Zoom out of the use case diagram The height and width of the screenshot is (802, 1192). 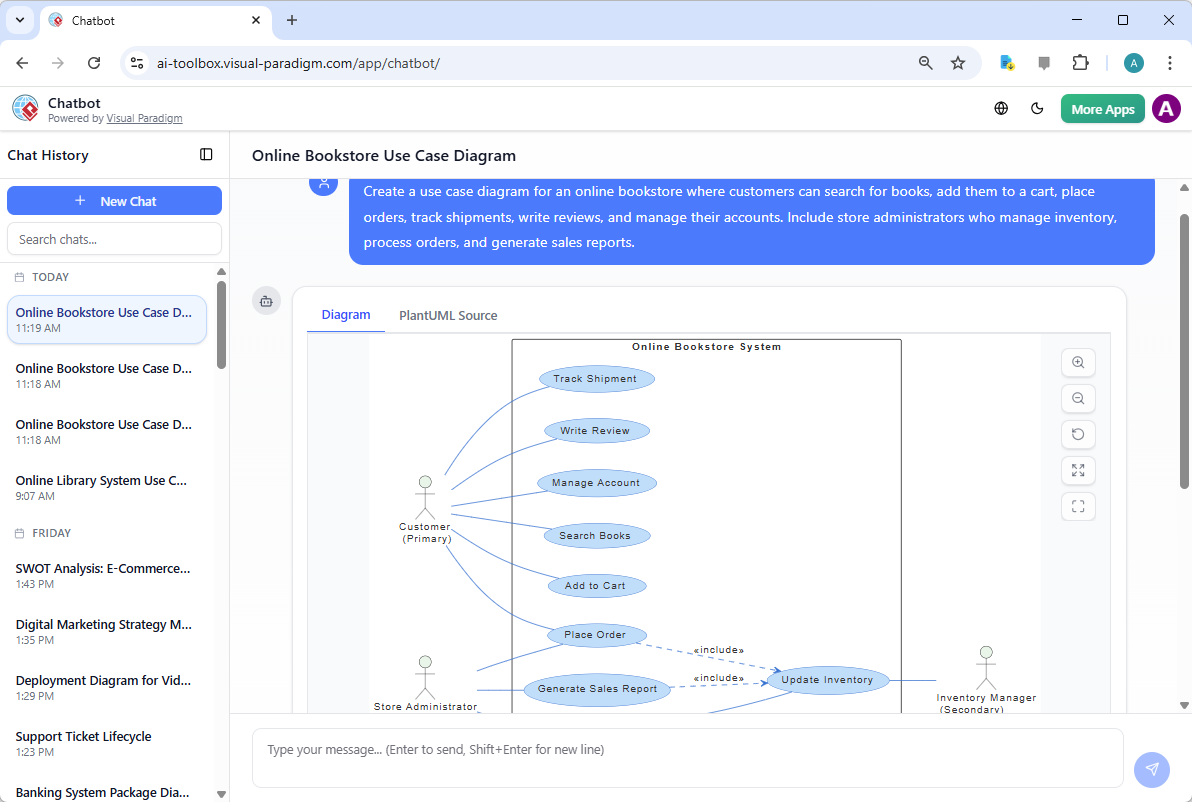point(1078,398)
